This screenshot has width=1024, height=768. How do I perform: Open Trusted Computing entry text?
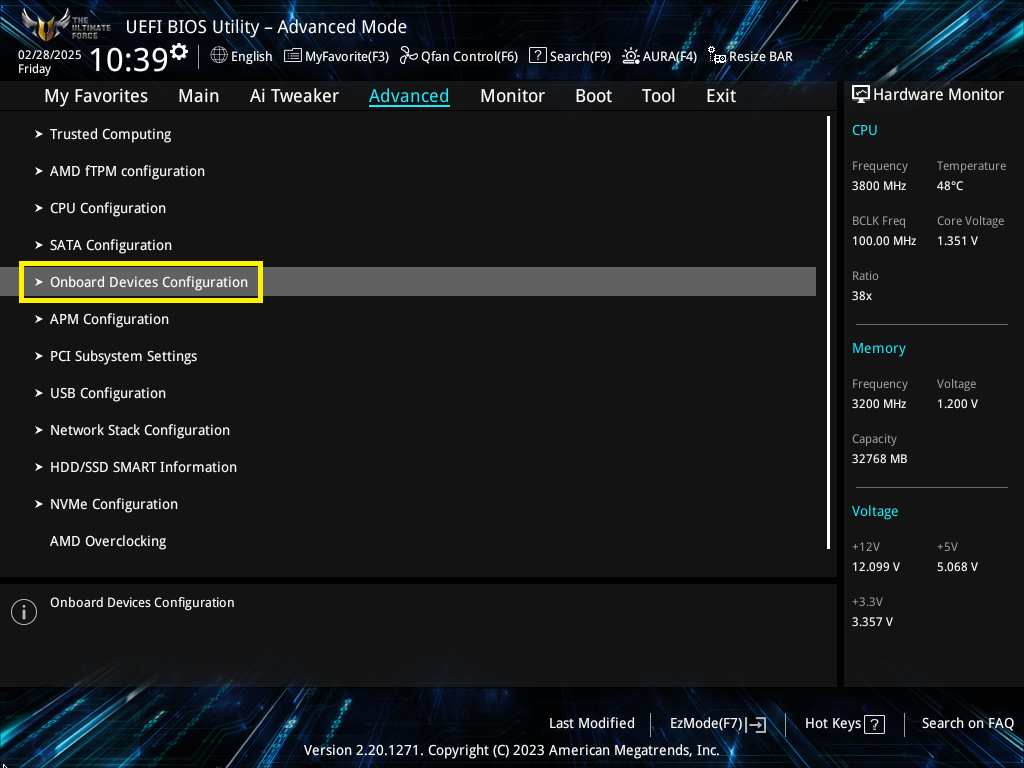point(110,134)
